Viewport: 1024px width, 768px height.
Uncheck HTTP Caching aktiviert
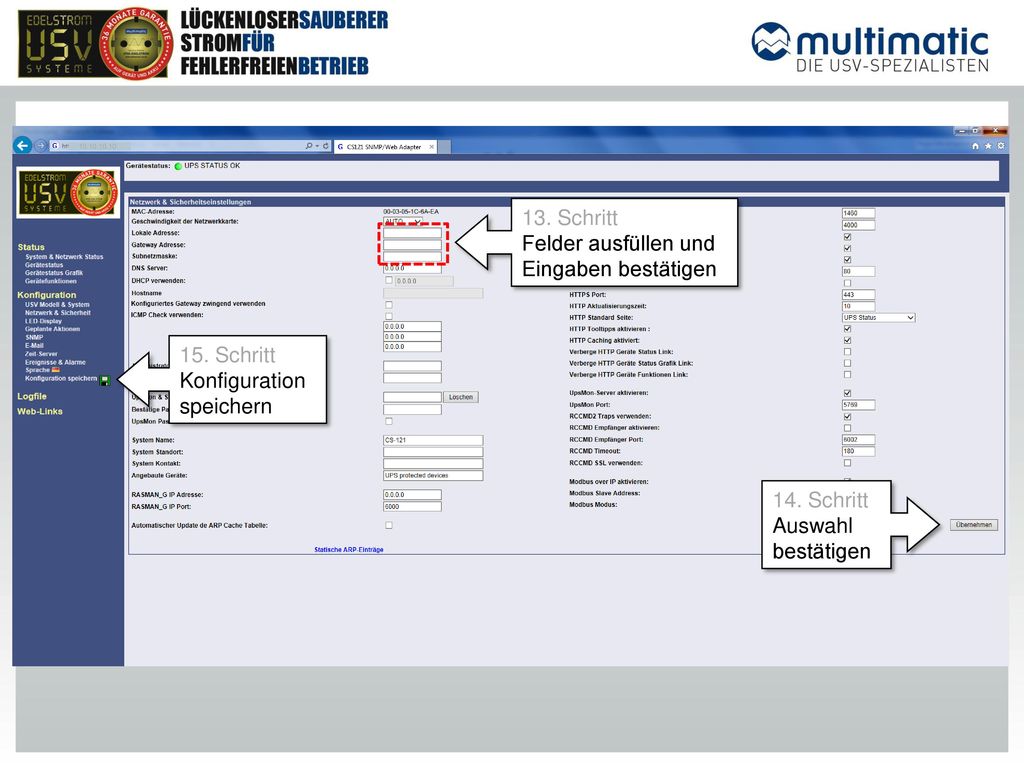click(x=847, y=340)
